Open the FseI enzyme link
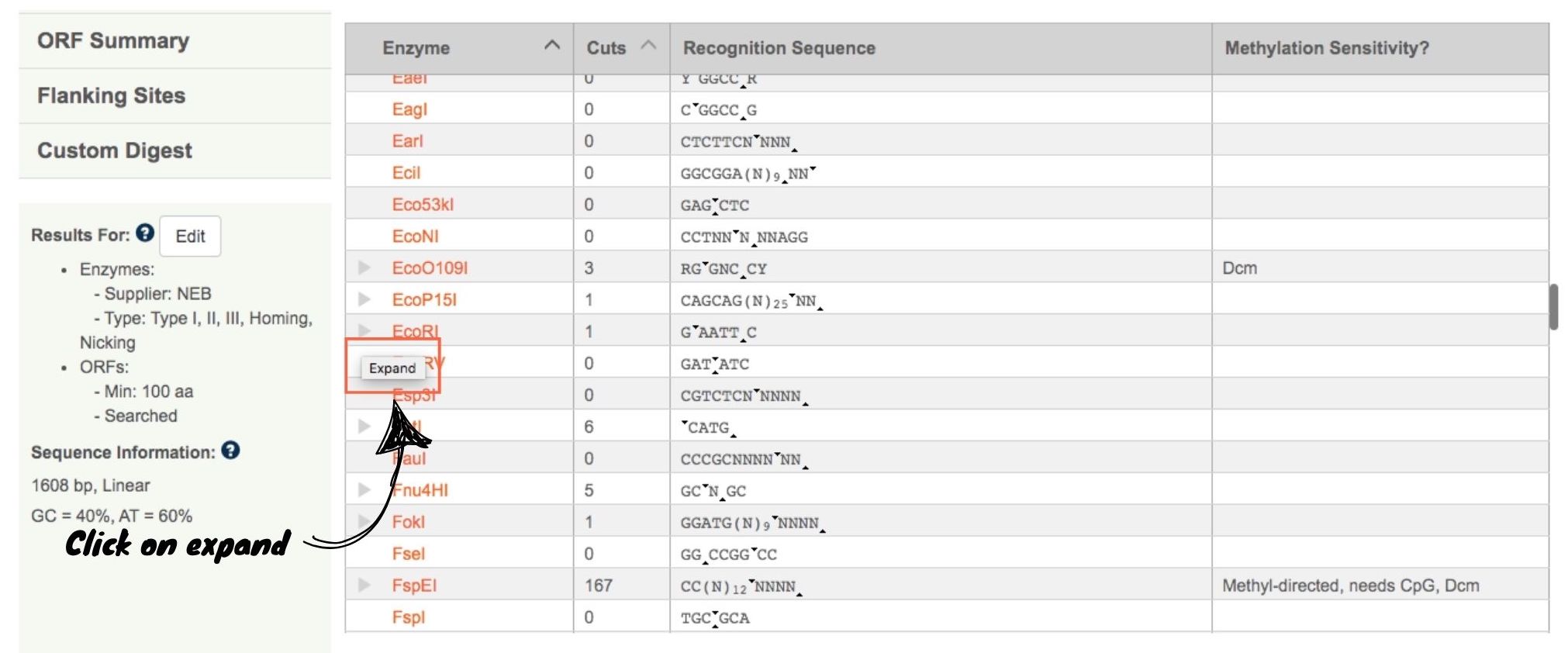Image resolution: width=1568 pixels, height=653 pixels. coord(409,554)
